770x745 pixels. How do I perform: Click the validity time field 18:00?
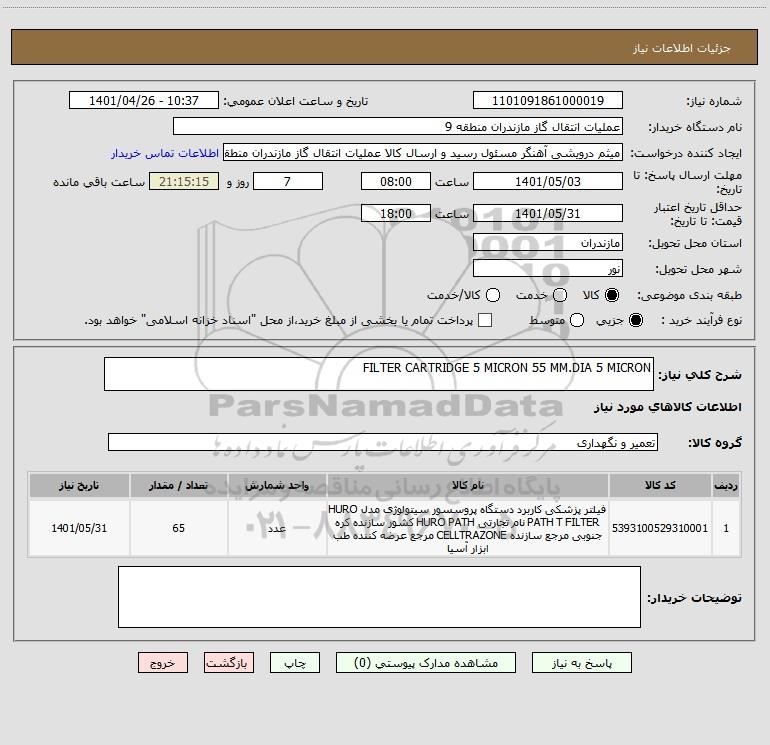(396, 213)
